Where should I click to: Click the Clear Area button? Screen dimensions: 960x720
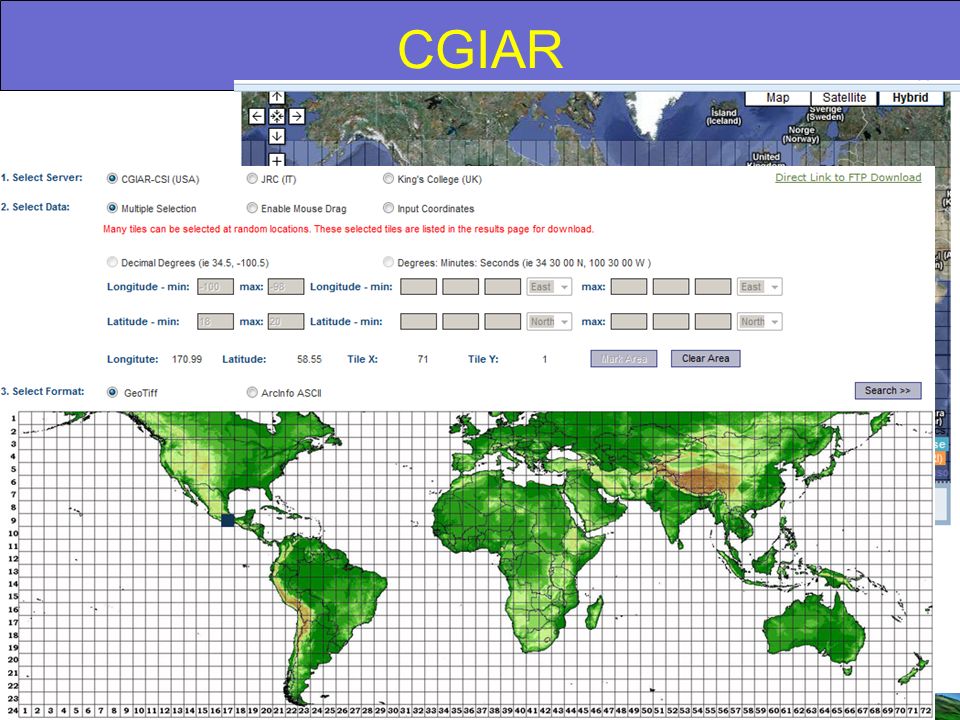pyautogui.click(x=706, y=359)
